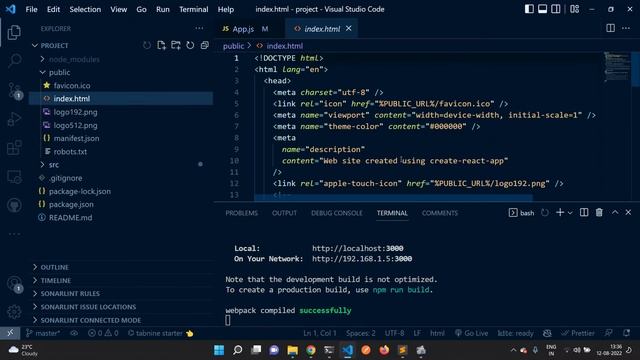640x360 pixels.
Task: Expand SONARLINT ISSUE LOCATIONS section
Action: (x=88, y=307)
